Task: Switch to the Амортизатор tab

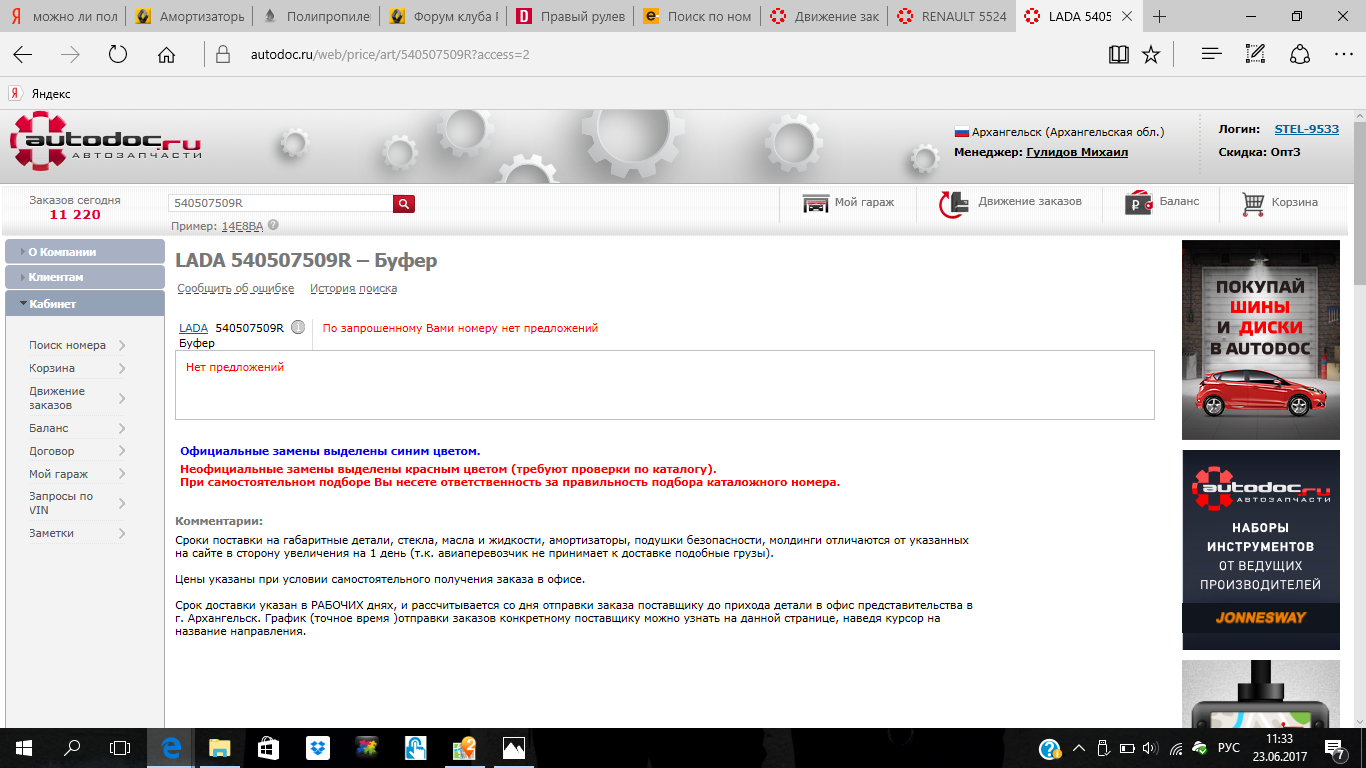Action: tap(190, 16)
